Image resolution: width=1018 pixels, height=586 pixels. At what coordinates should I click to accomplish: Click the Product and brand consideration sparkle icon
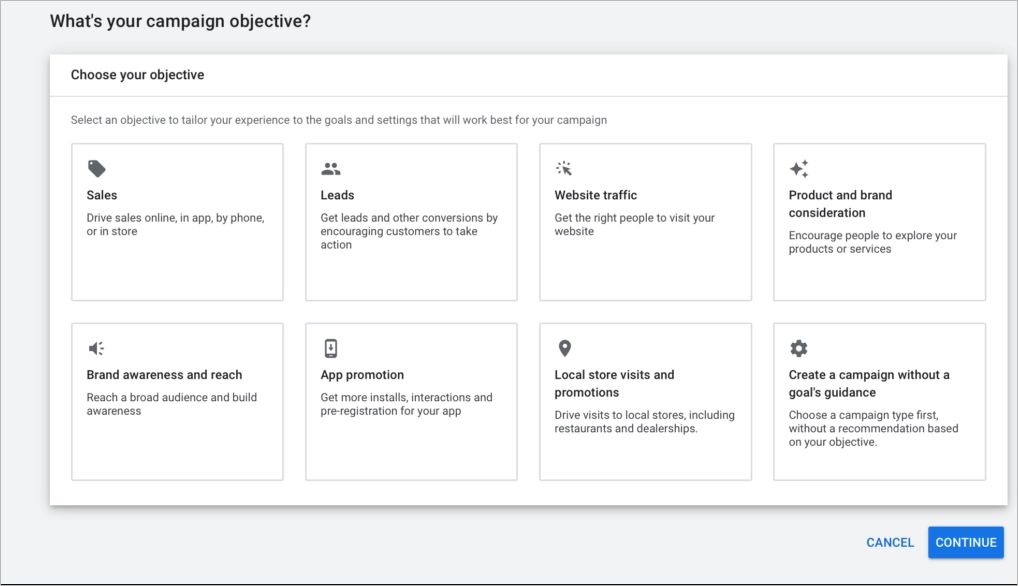pos(798,169)
